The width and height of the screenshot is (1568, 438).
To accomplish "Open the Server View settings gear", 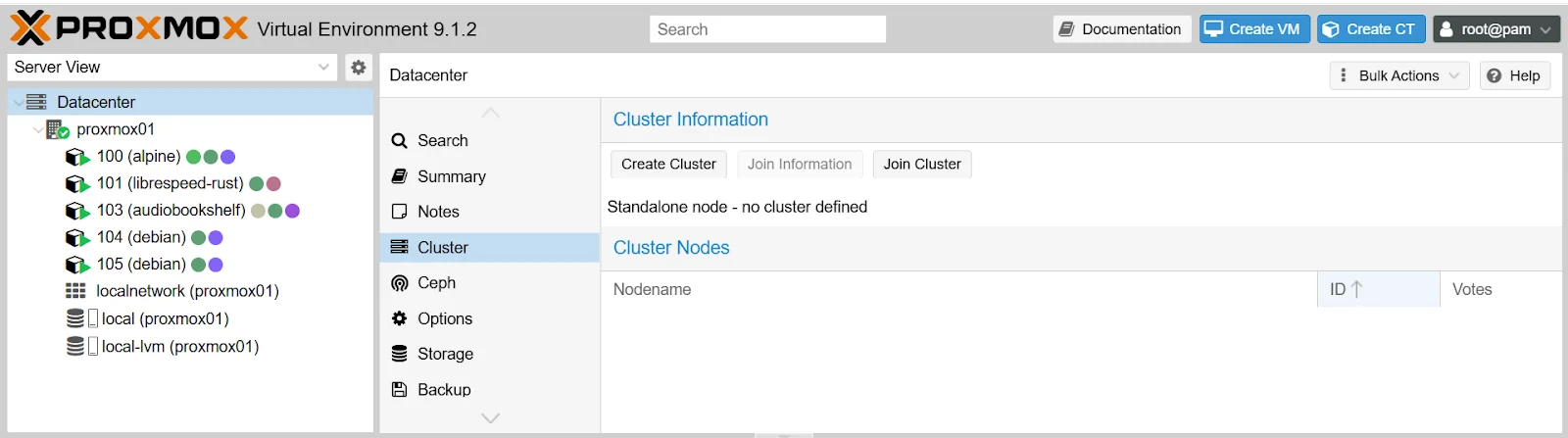I will click(359, 67).
